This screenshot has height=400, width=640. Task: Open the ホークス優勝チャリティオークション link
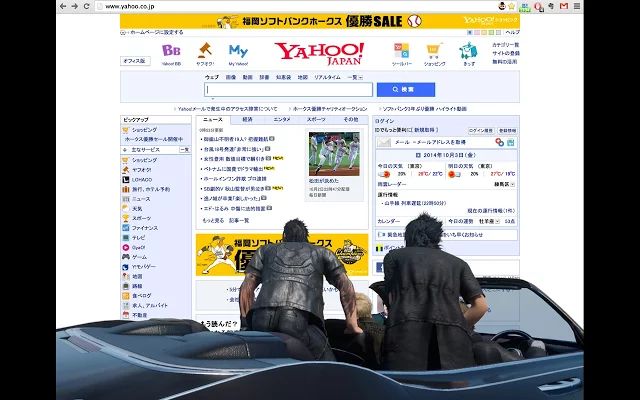pos(330,109)
